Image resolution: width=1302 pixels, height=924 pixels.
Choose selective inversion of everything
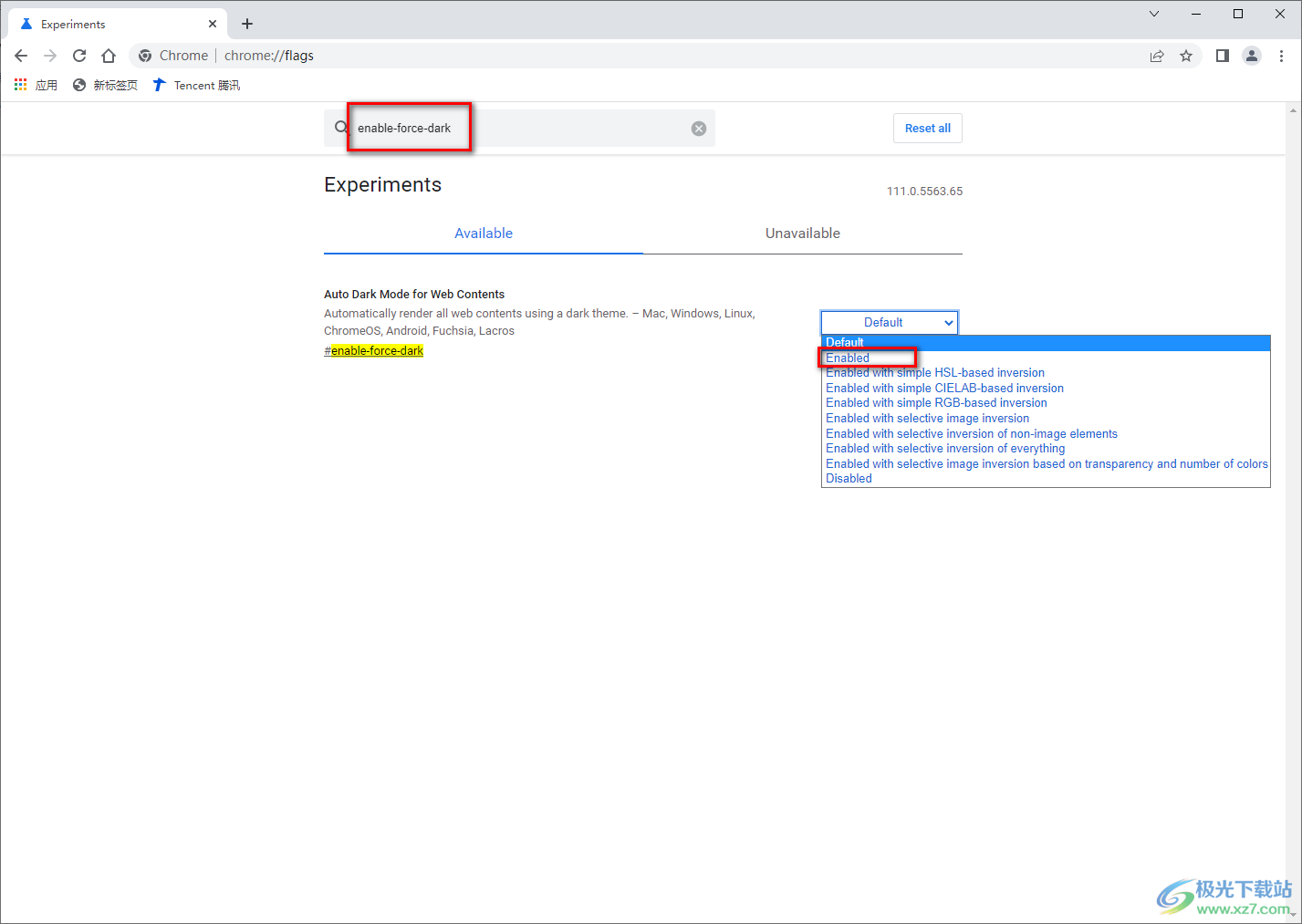[x=1046, y=449]
